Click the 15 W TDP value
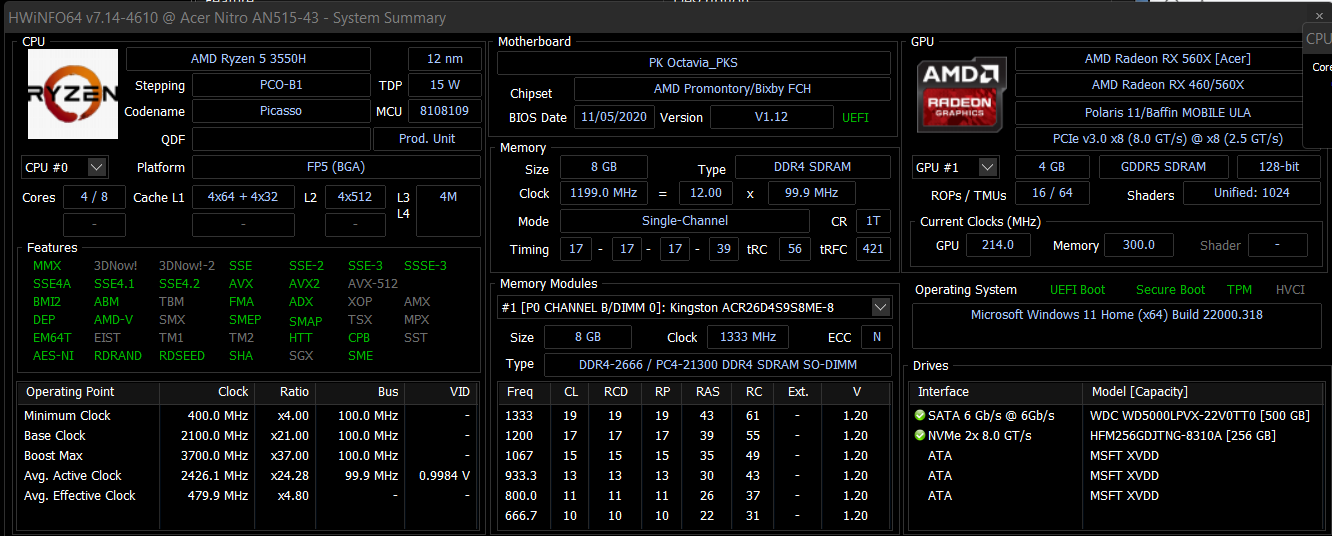 (x=445, y=85)
